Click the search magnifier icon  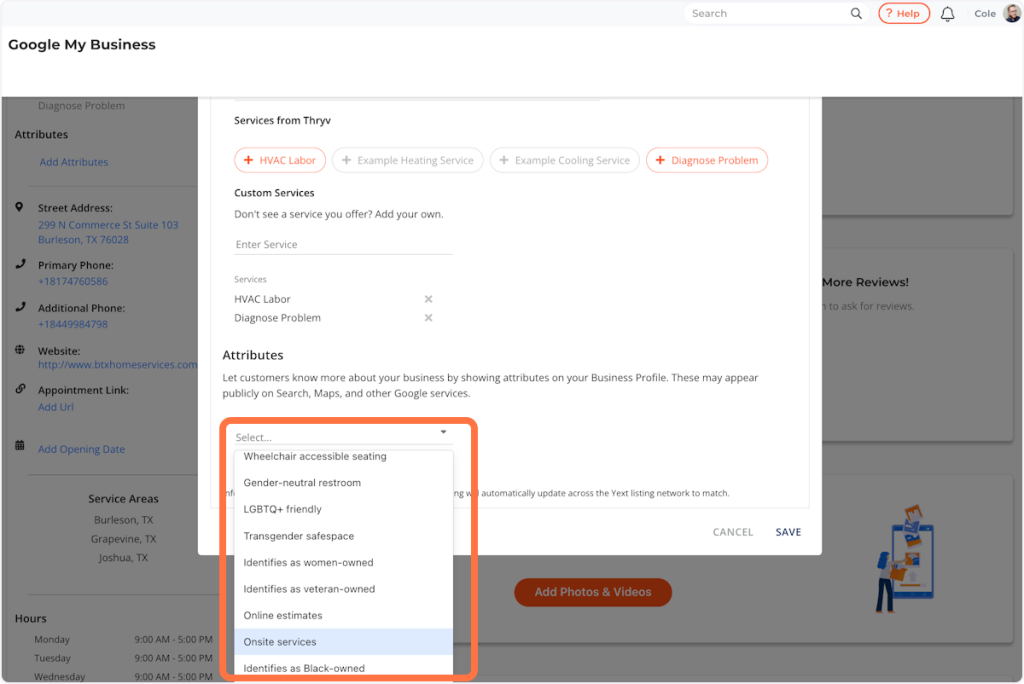[856, 14]
